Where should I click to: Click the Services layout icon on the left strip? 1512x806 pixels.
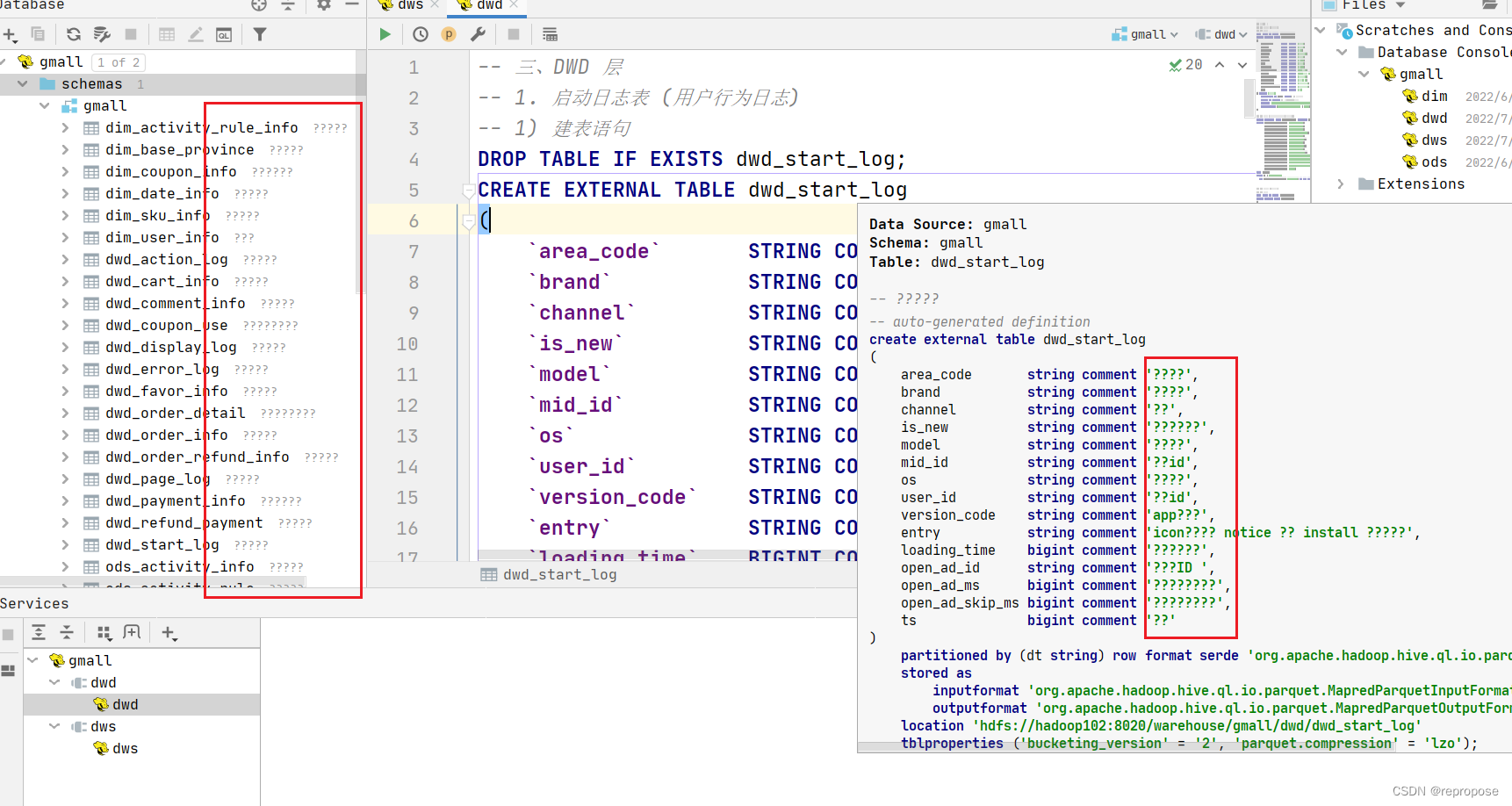(x=8, y=671)
